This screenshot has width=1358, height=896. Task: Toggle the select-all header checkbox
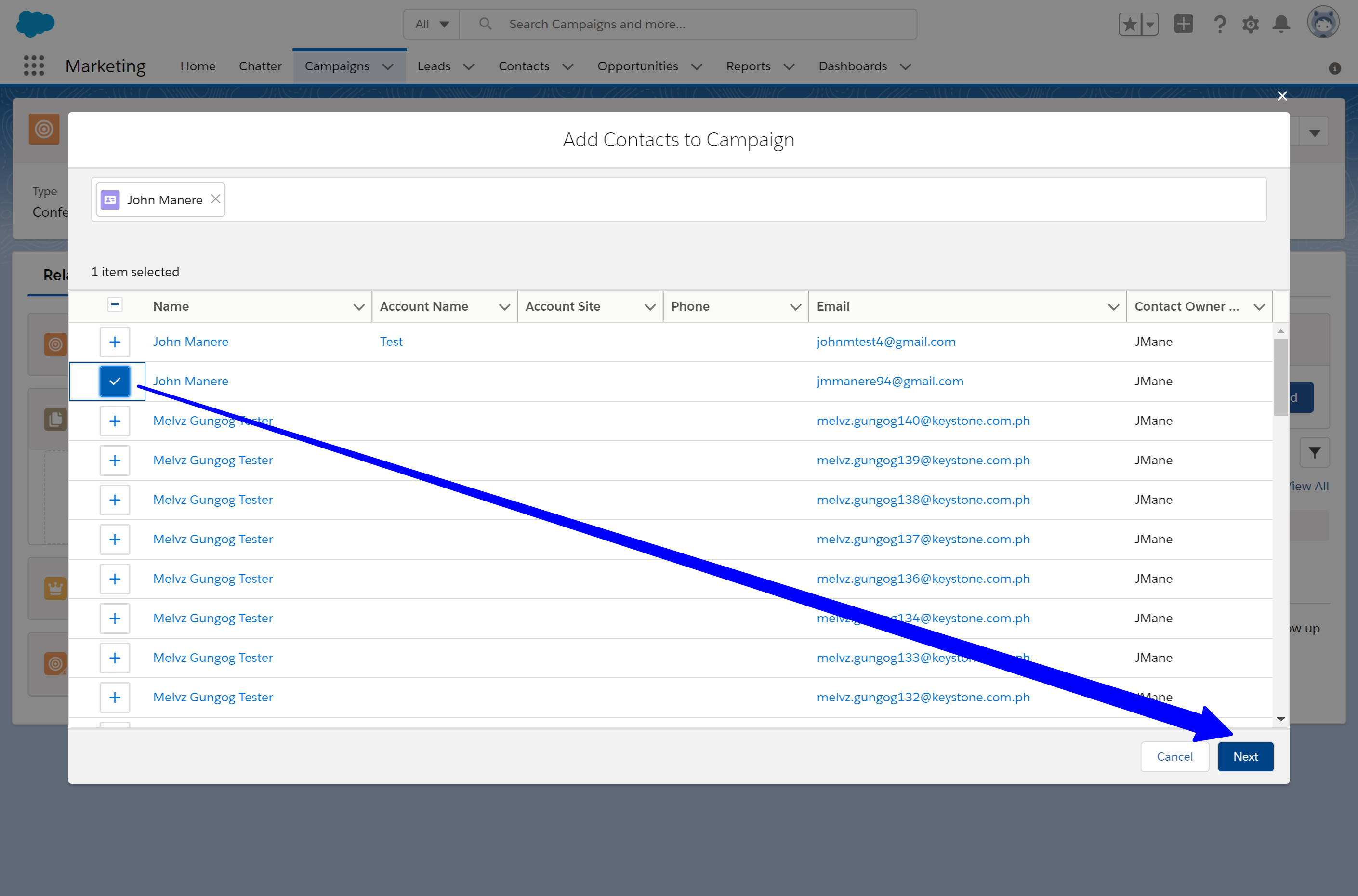(115, 304)
